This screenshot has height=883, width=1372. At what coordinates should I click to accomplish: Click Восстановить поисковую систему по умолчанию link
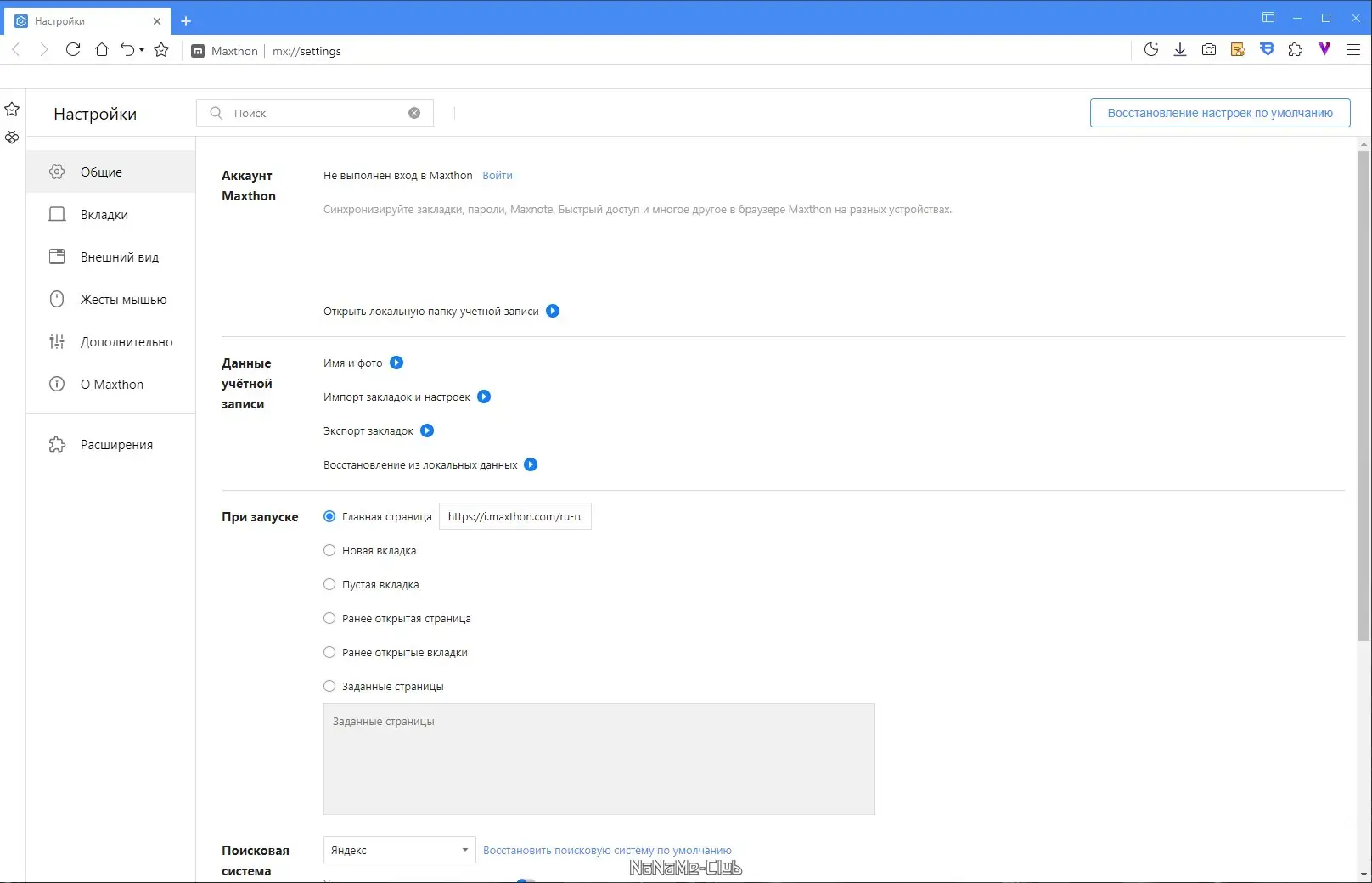[x=607, y=850]
